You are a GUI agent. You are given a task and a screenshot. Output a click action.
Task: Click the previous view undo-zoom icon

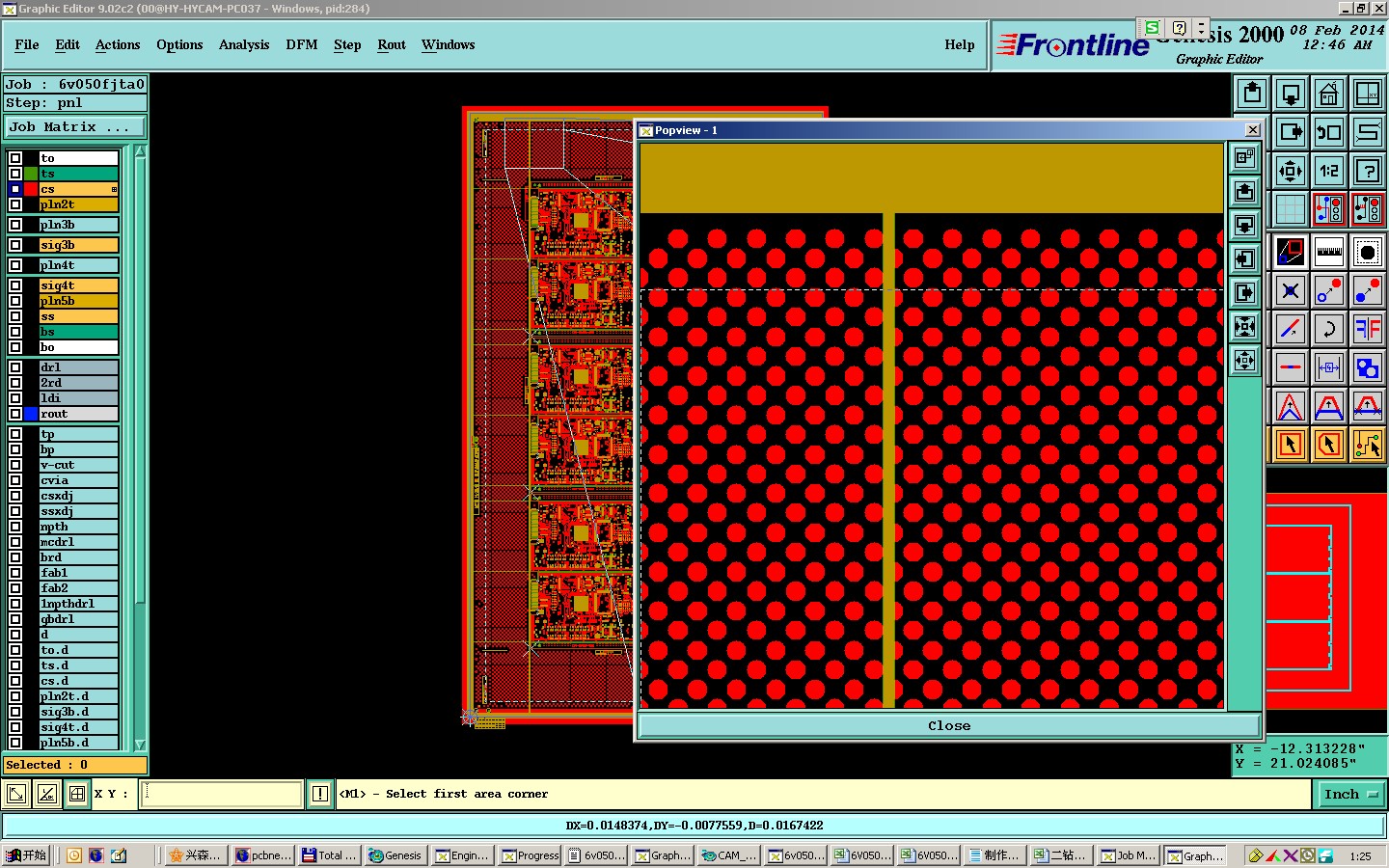click(x=1329, y=132)
